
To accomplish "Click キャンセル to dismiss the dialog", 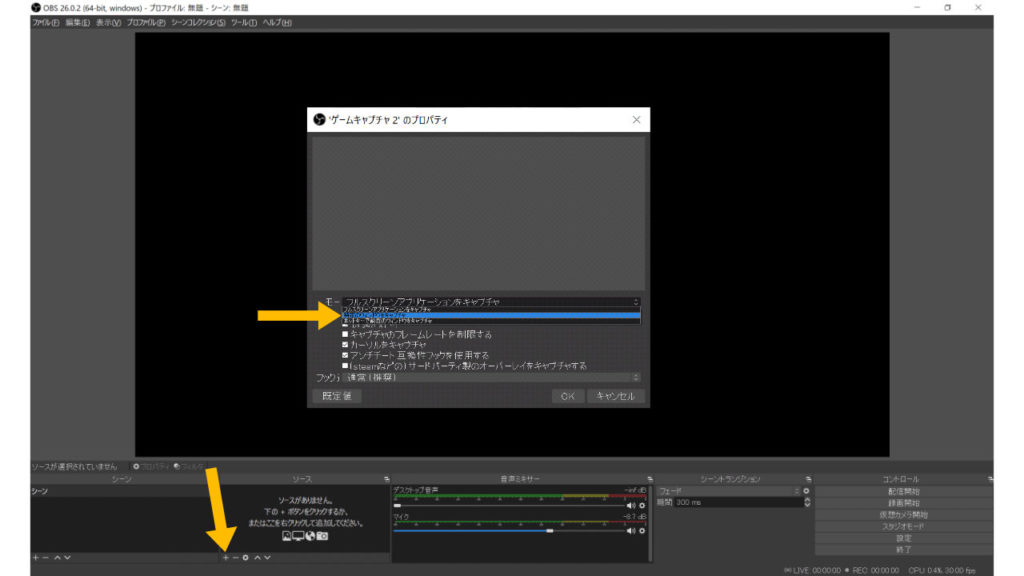I will coord(615,396).
